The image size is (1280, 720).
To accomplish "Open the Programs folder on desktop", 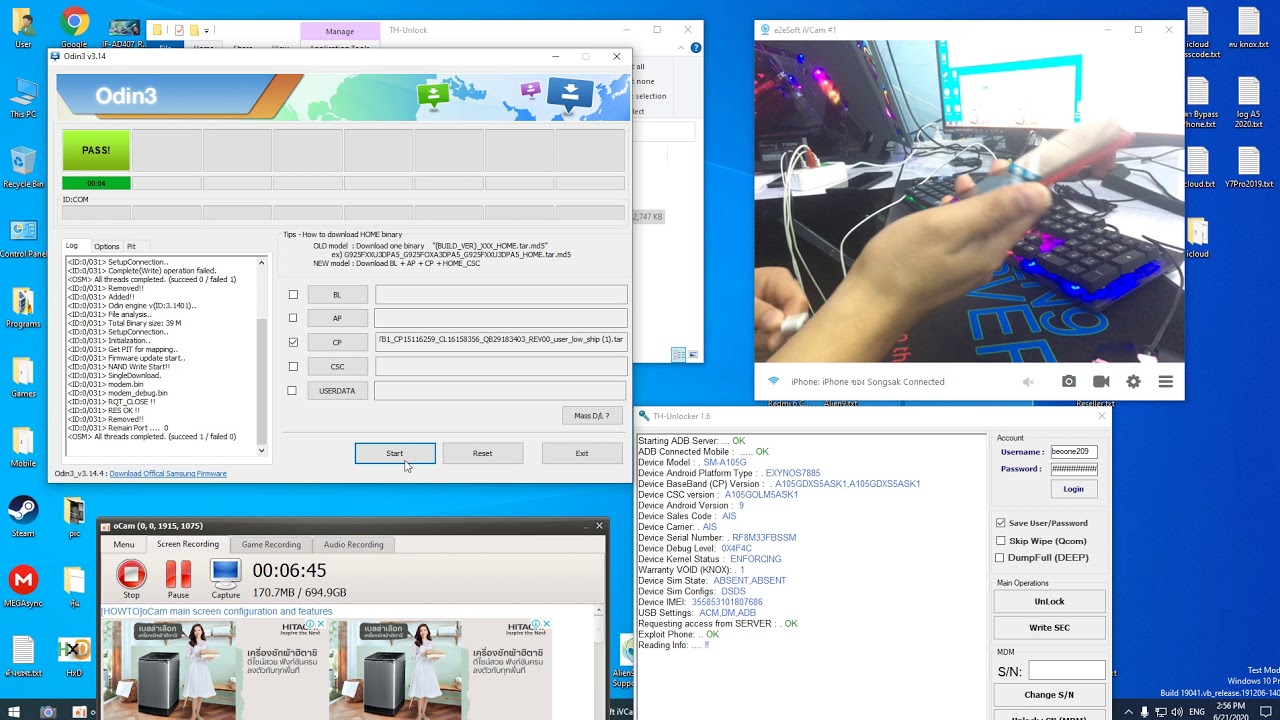I will coord(23,308).
